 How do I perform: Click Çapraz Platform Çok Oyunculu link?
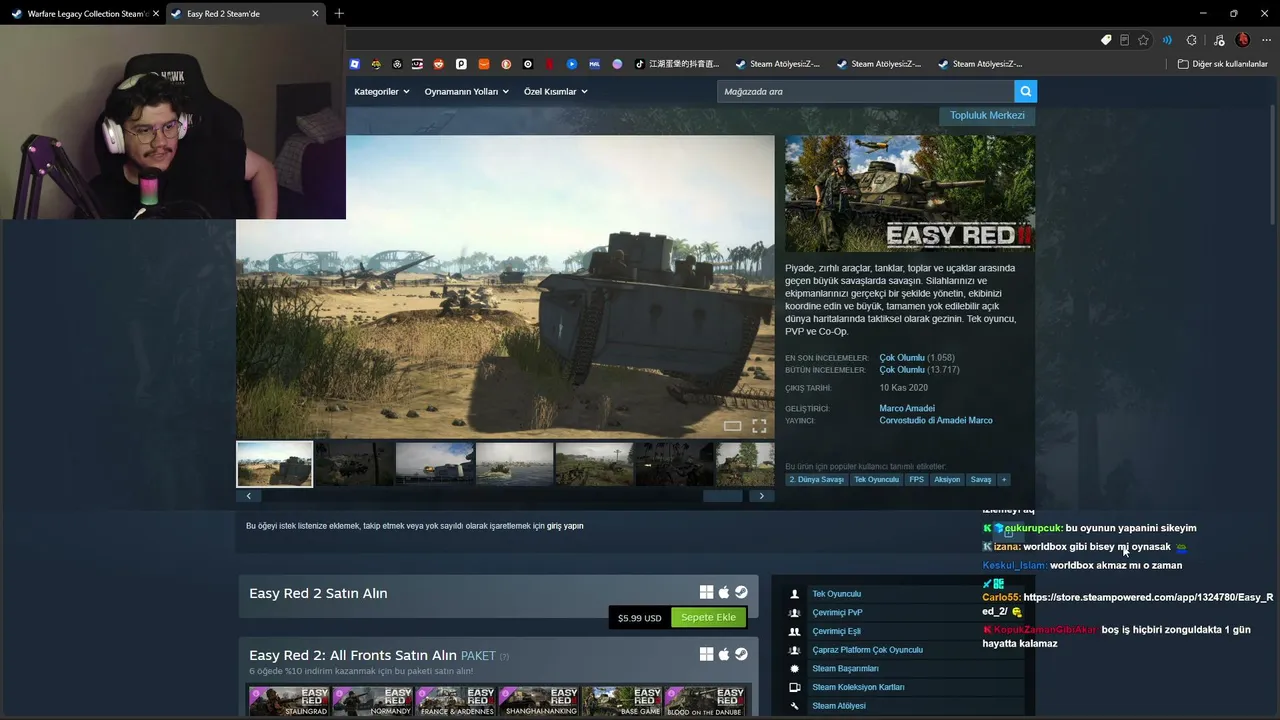pos(867,650)
